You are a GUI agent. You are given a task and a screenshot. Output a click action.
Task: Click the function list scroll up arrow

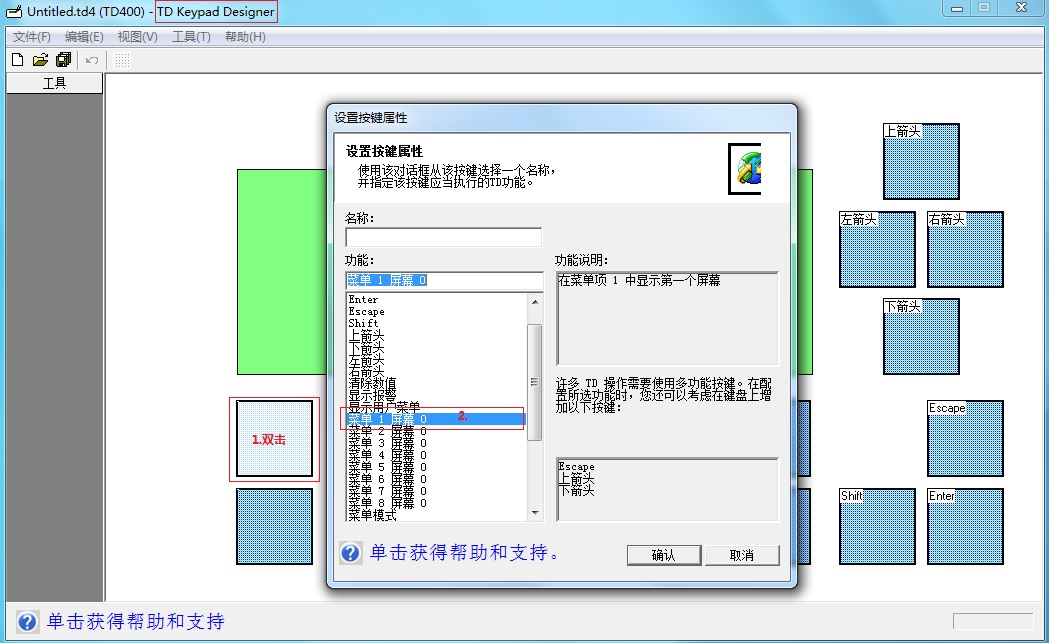[x=535, y=302]
